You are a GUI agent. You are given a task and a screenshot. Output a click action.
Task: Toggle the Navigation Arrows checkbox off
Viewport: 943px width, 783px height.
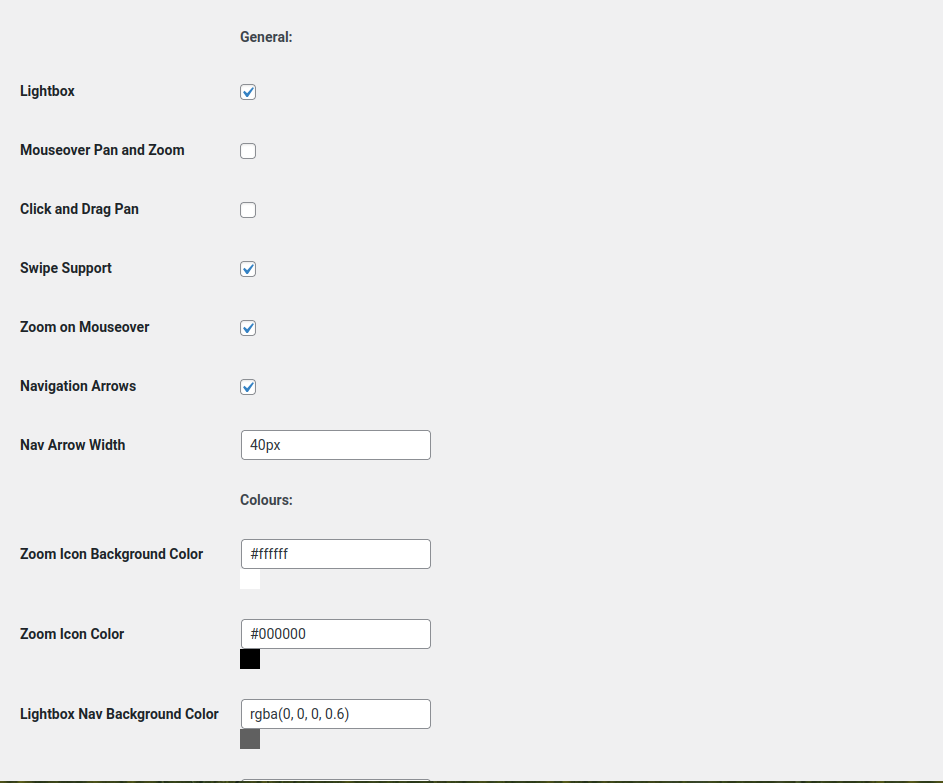[x=248, y=387]
